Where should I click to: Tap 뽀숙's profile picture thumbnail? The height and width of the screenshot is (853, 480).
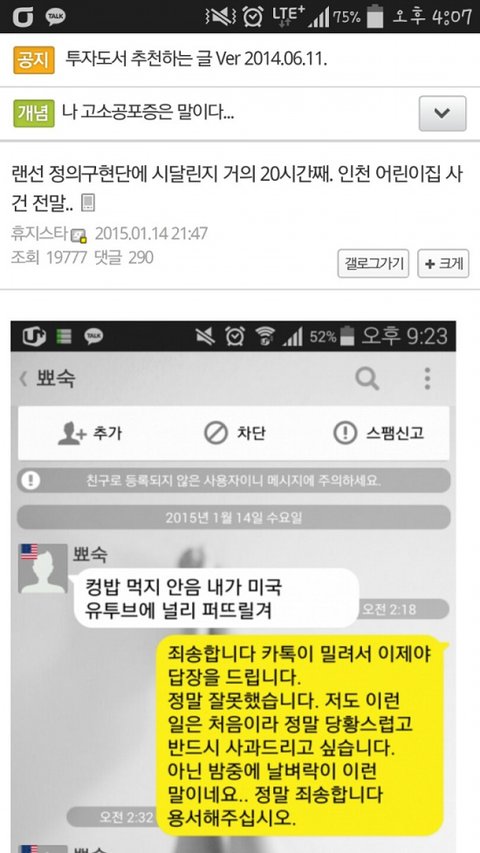43,568
